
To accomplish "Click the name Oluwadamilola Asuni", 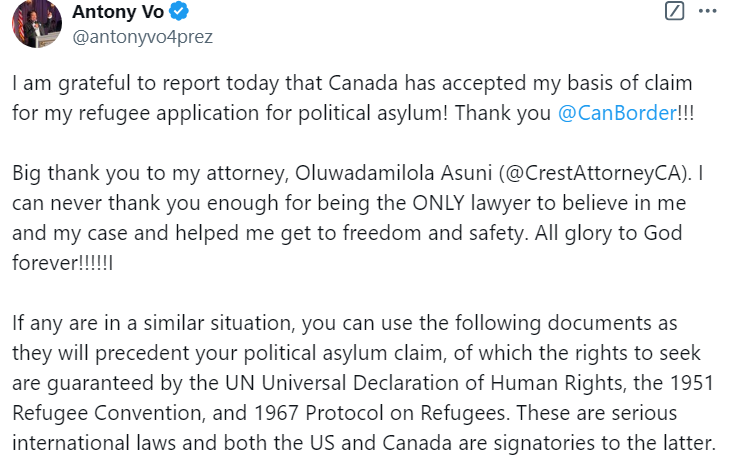I will coord(393,173).
